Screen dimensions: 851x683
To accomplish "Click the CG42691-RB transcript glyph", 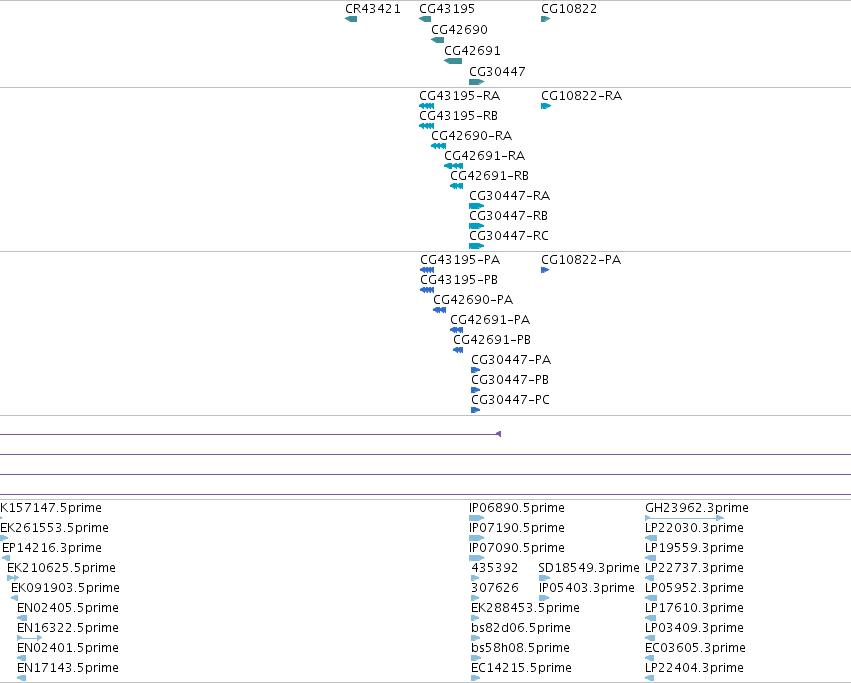I will 456,186.
